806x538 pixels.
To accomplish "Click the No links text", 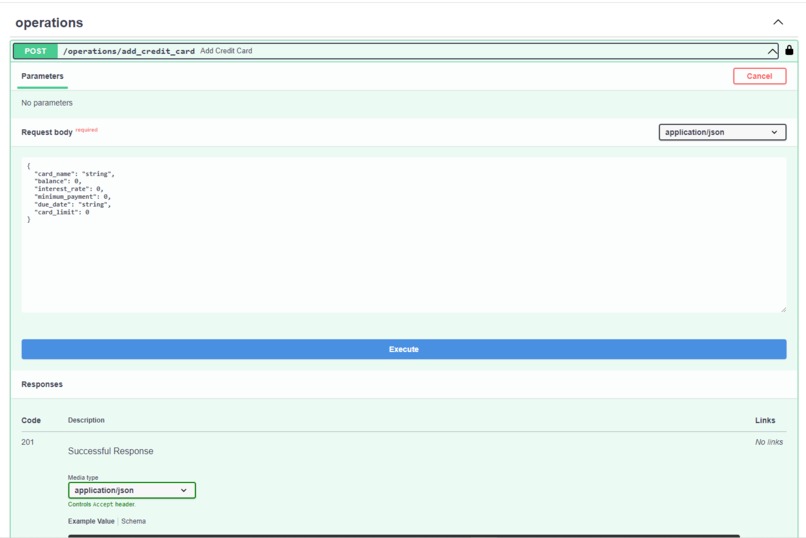I will point(768,442).
